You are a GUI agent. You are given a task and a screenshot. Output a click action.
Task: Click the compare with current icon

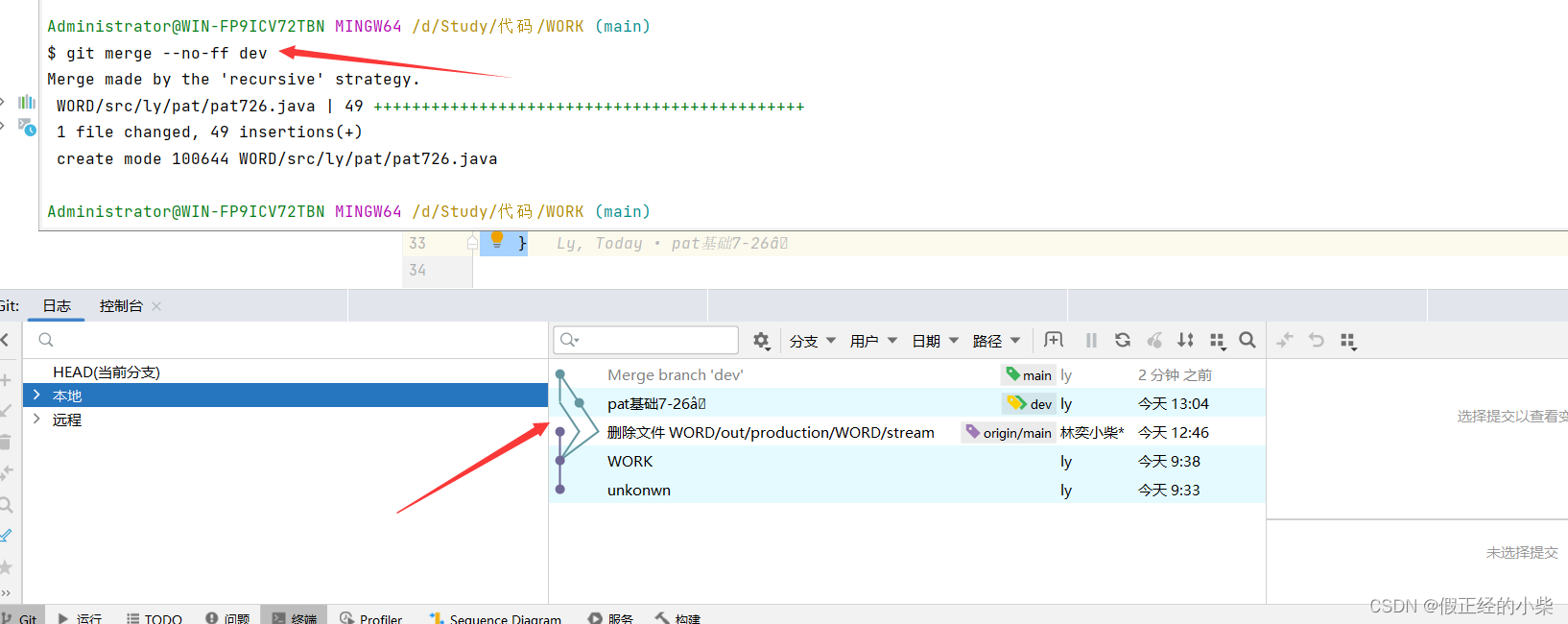click(x=5, y=472)
